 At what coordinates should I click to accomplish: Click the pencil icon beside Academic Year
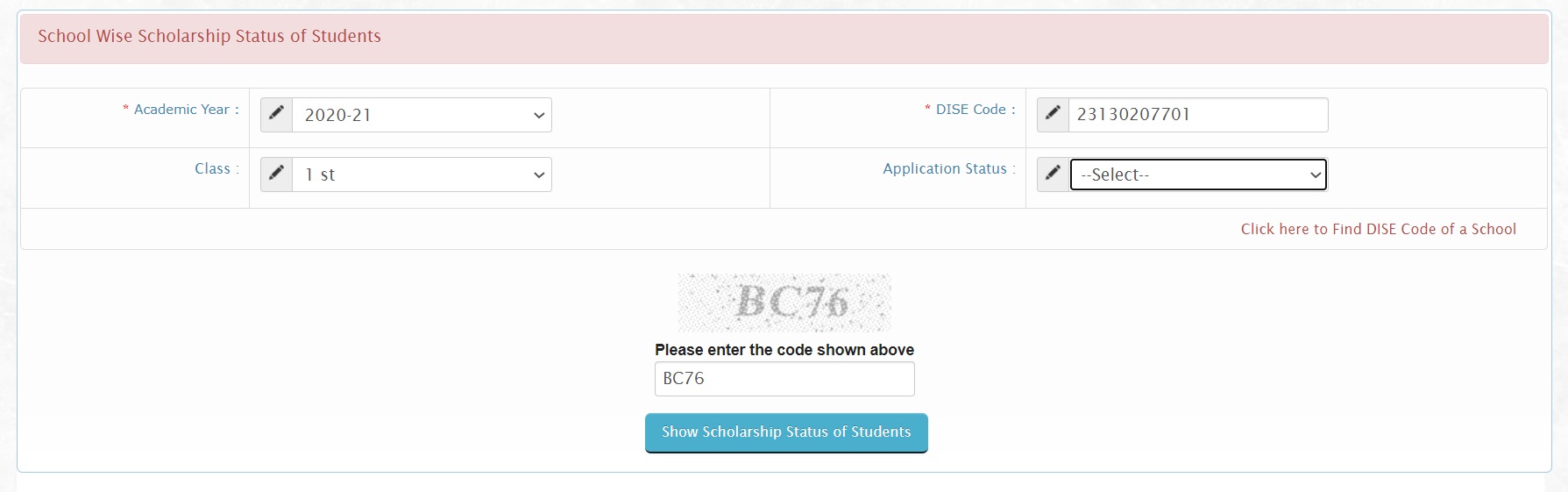click(x=276, y=114)
